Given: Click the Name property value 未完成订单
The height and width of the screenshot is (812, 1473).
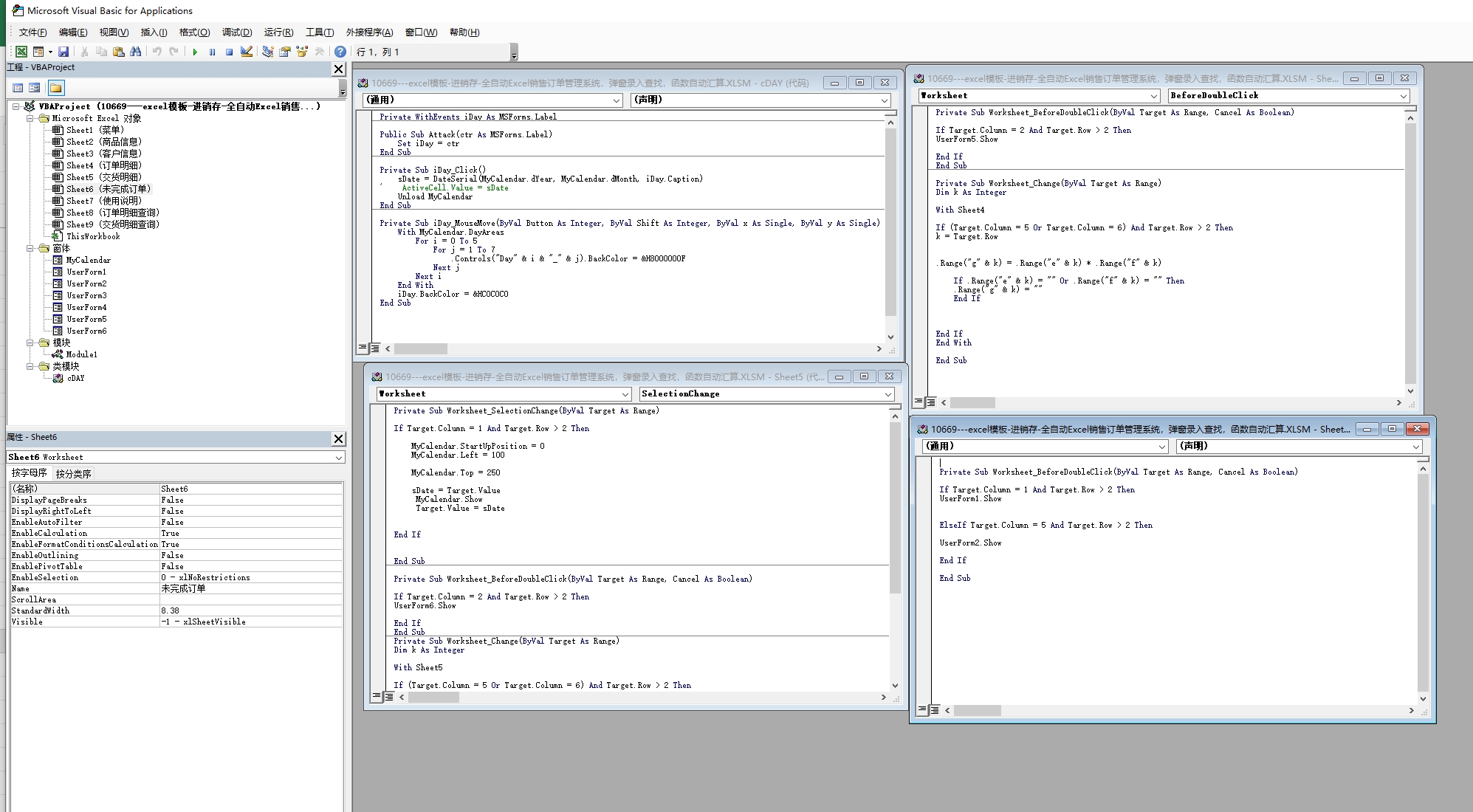Looking at the screenshot, I should [251, 588].
